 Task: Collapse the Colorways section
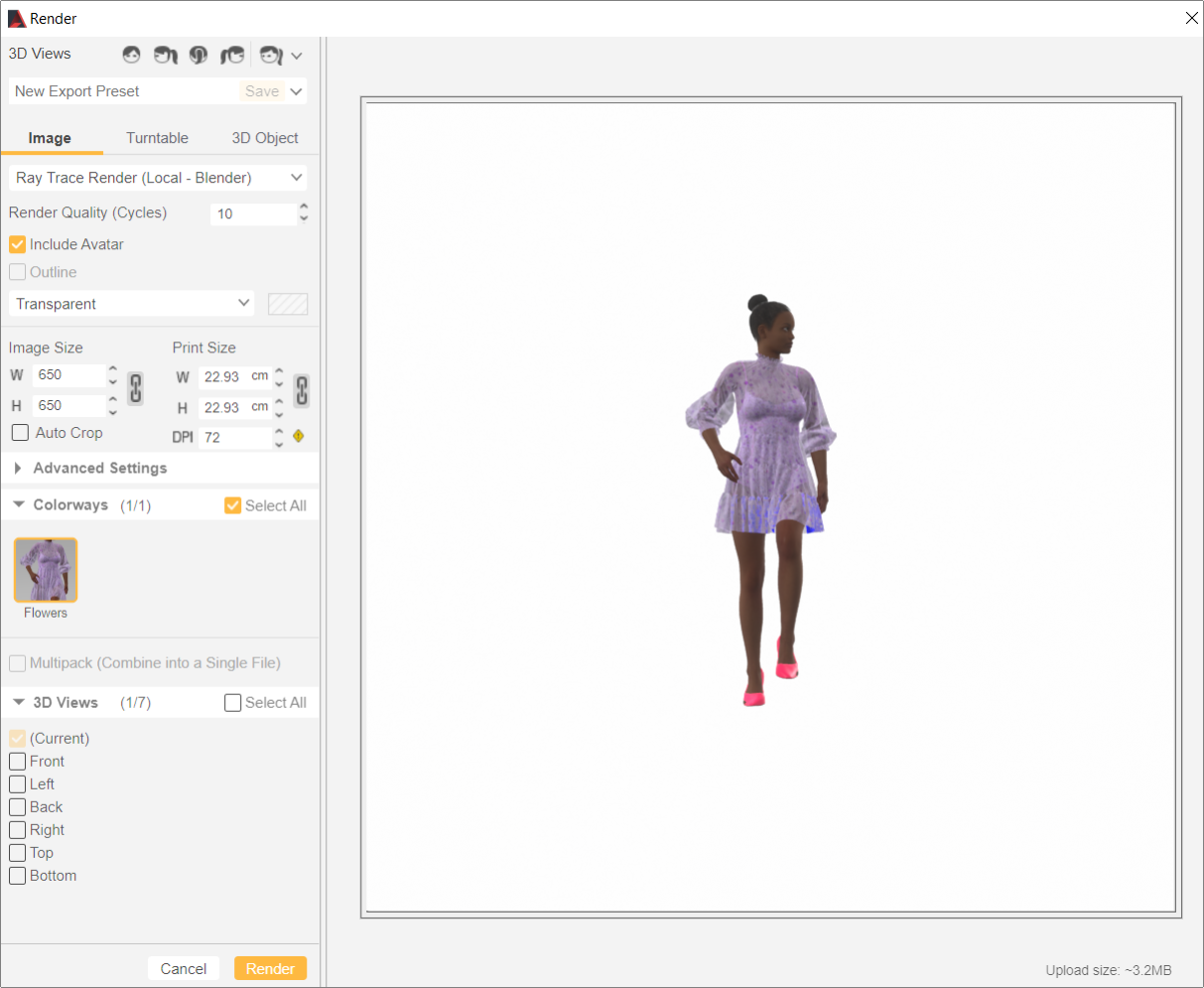point(18,504)
